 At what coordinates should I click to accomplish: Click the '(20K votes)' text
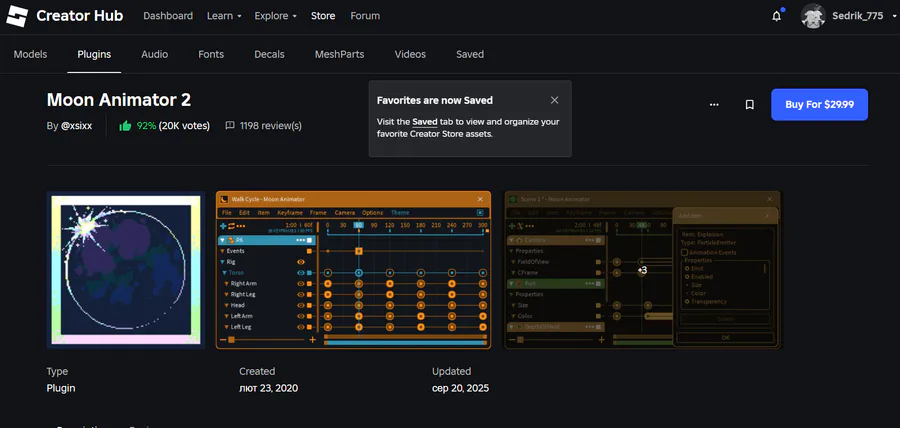point(184,125)
